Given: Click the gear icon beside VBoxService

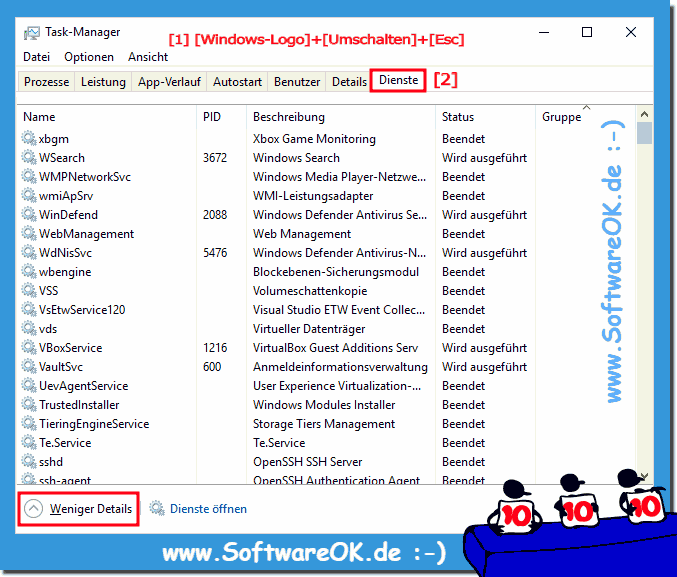Looking at the screenshot, I should pos(29,347).
